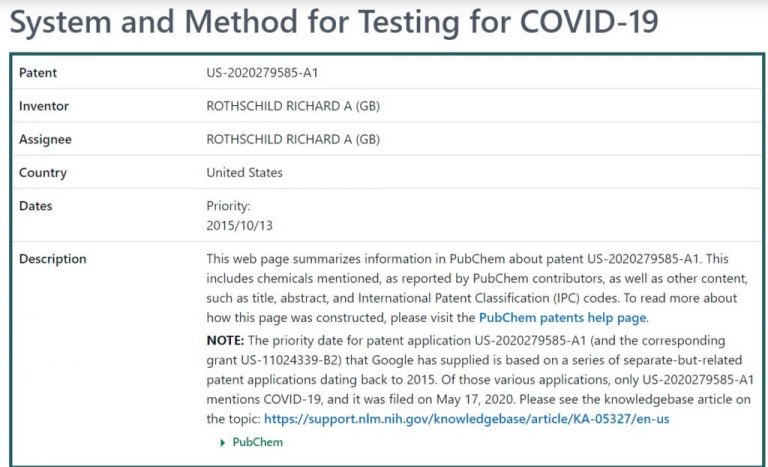
Task: Select the priority date 2015/10/13
Action: click(239, 225)
